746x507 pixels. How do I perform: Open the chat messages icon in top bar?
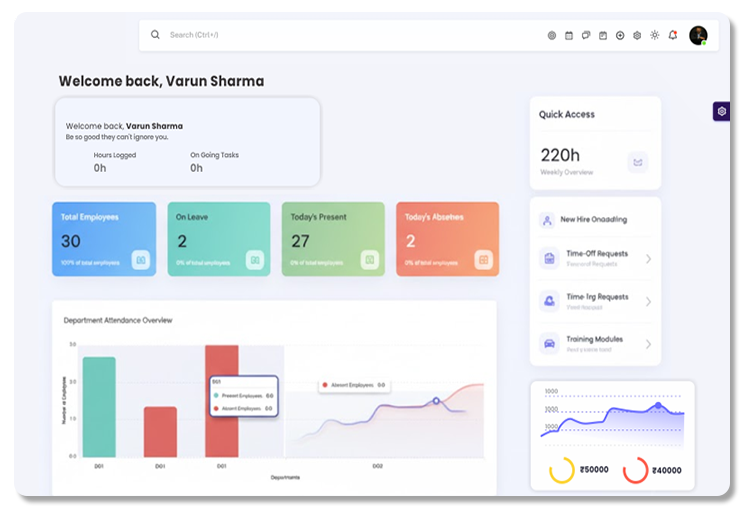(586, 35)
